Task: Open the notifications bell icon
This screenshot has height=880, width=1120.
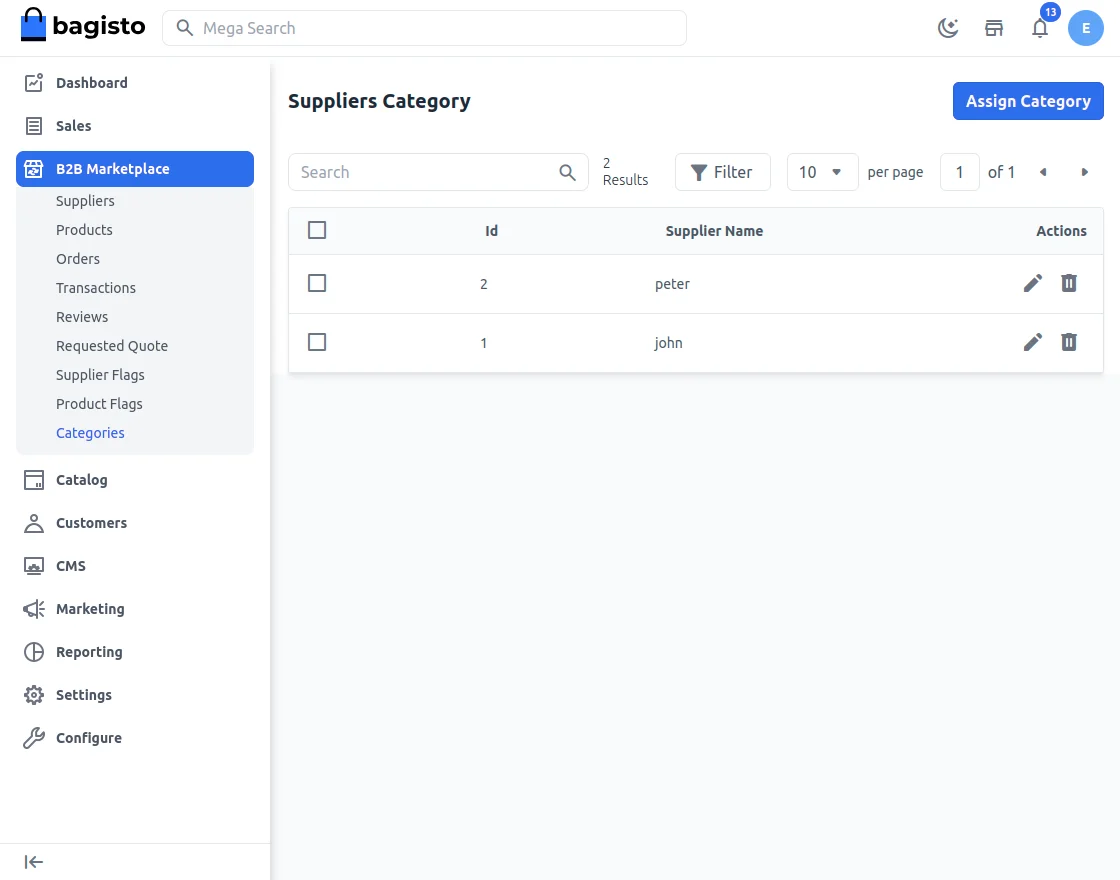Action: tap(1040, 28)
